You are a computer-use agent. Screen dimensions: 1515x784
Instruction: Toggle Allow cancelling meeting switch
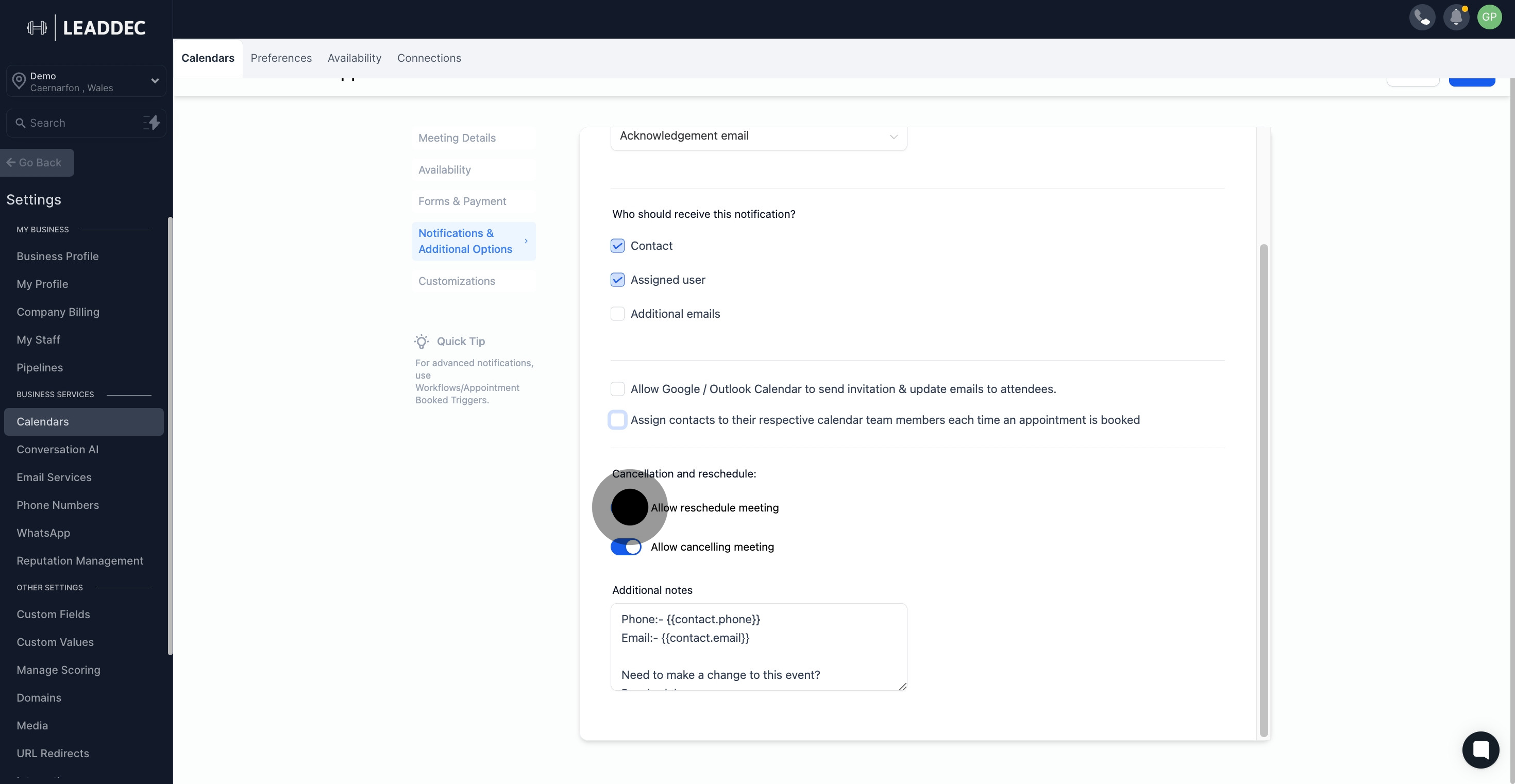point(626,547)
